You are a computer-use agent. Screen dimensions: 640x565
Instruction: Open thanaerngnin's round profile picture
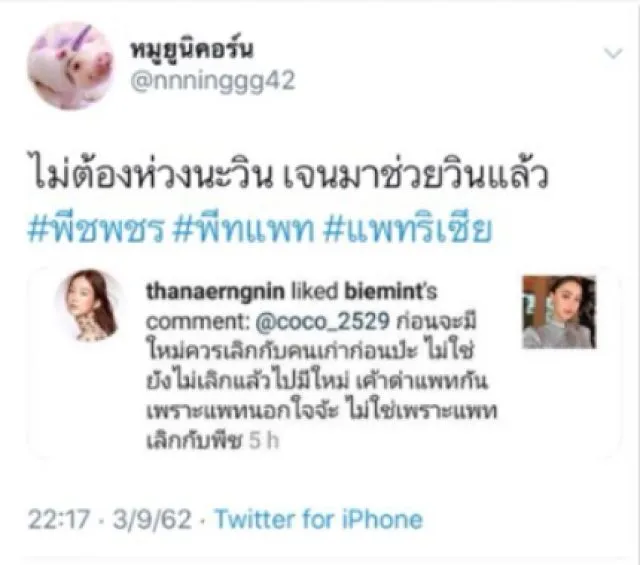pos(91,305)
